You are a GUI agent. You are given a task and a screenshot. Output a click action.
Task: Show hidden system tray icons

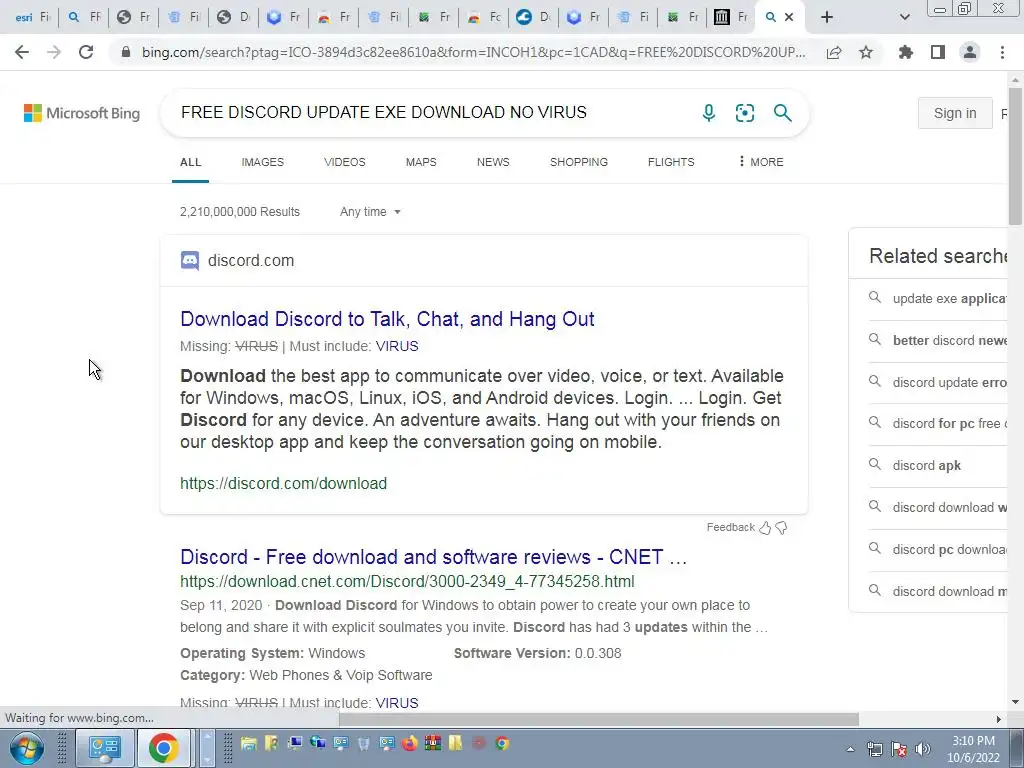pos(850,749)
